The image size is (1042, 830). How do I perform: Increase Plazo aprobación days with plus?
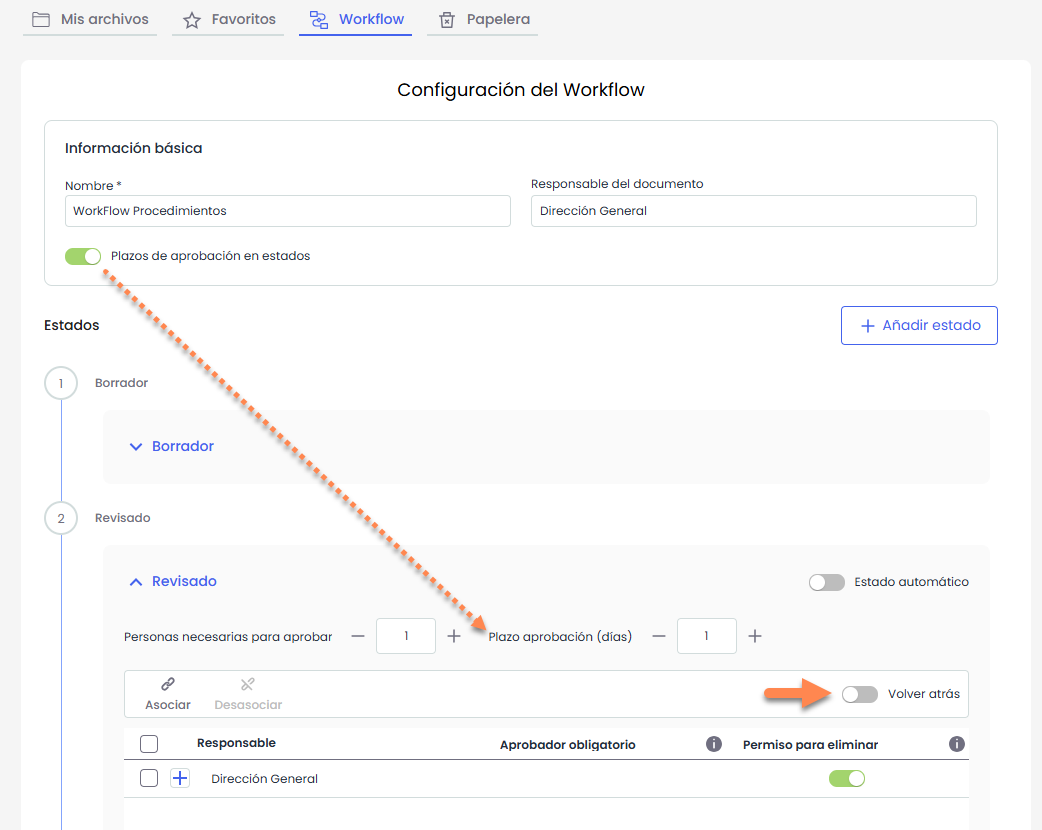(755, 636)
